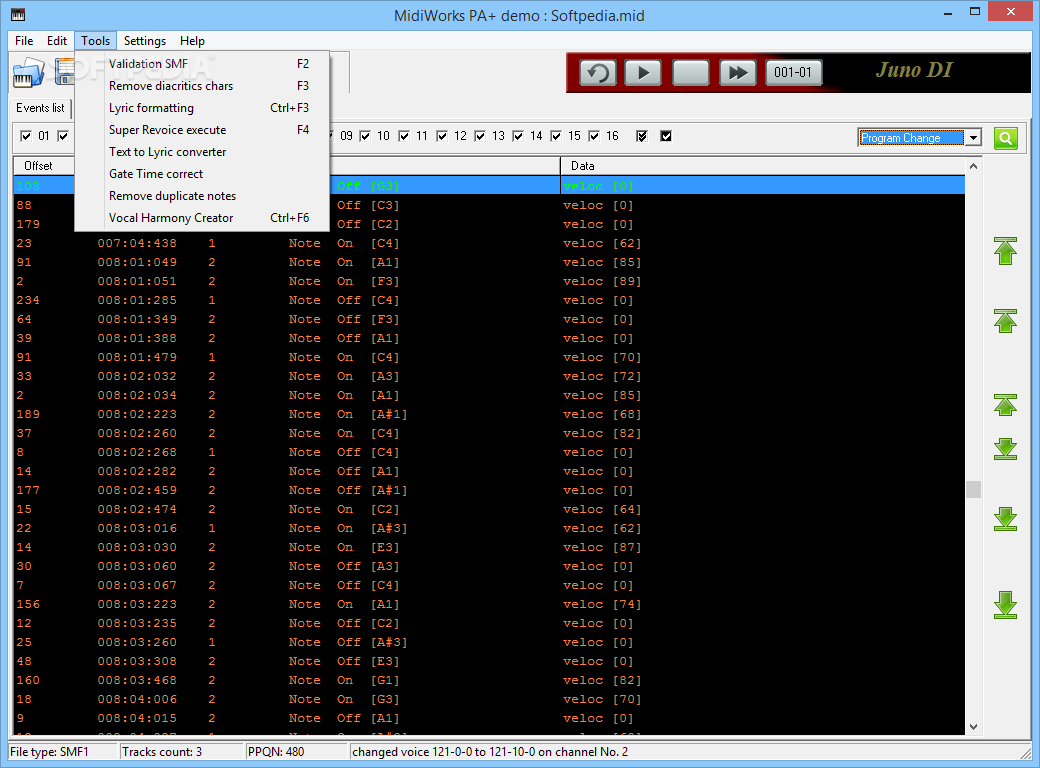Open the Settings menu

pyautogui.click(x=145, y=40)
